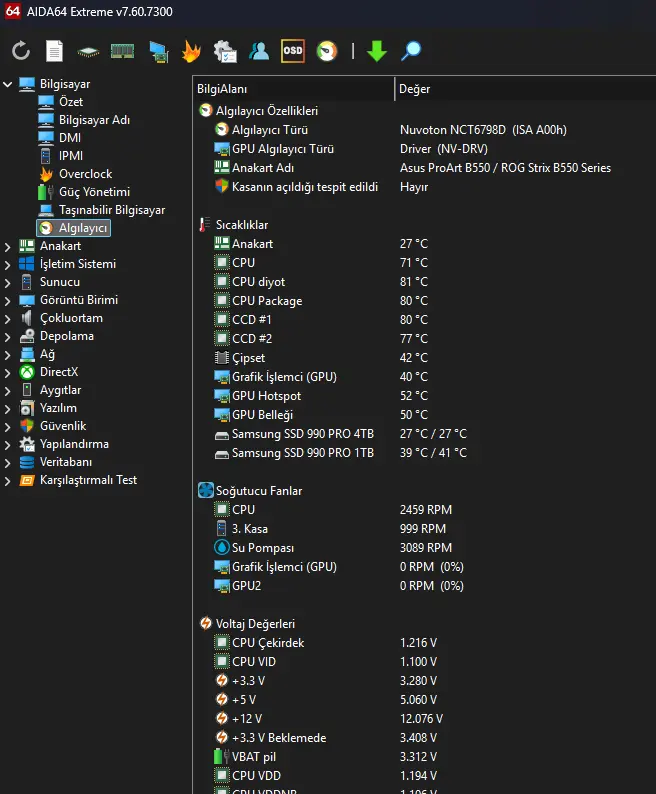The height and width of the screenshot is (794, 656).
Task: Expand the Görüntü Birimi node
Action: pyautogui.click(x=8, y=300)
